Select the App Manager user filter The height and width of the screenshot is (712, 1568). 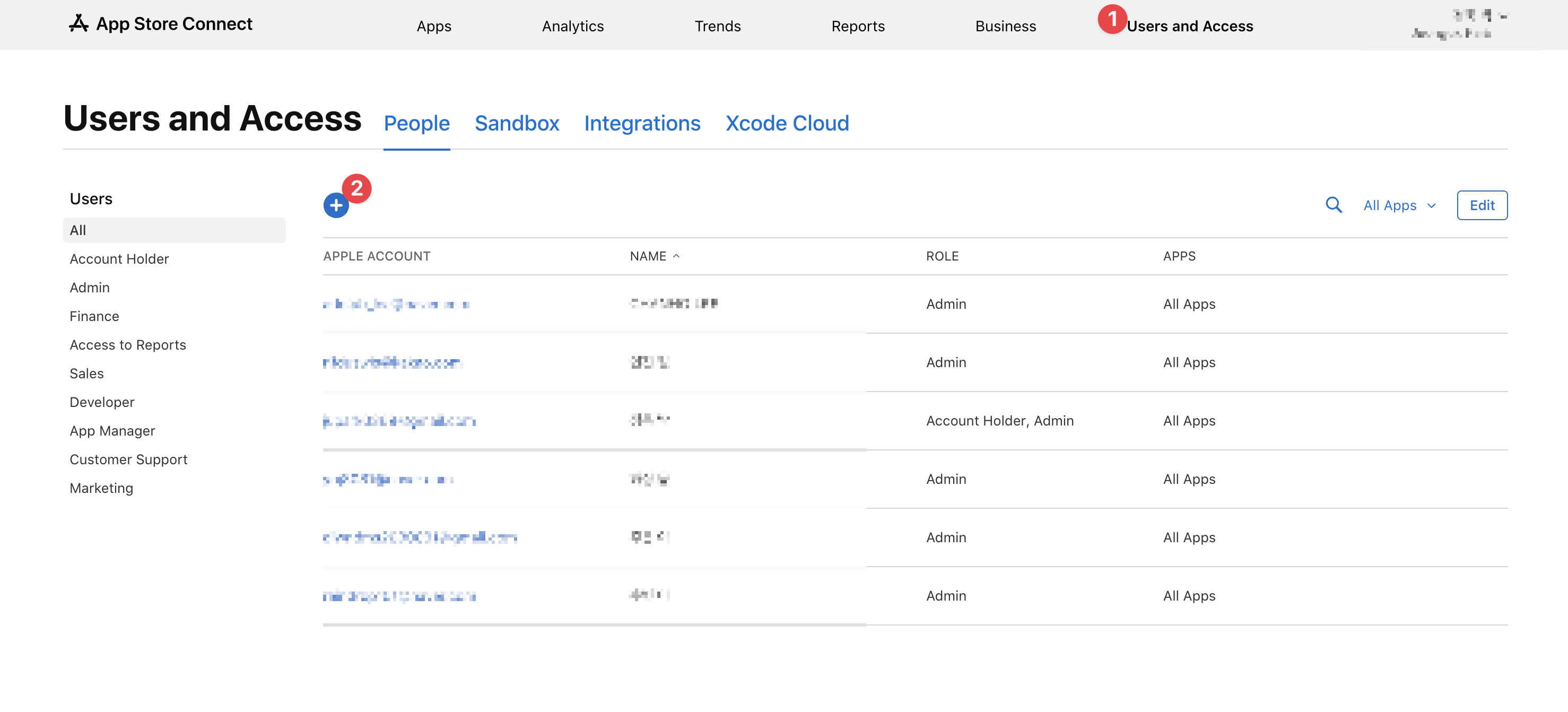112,431
